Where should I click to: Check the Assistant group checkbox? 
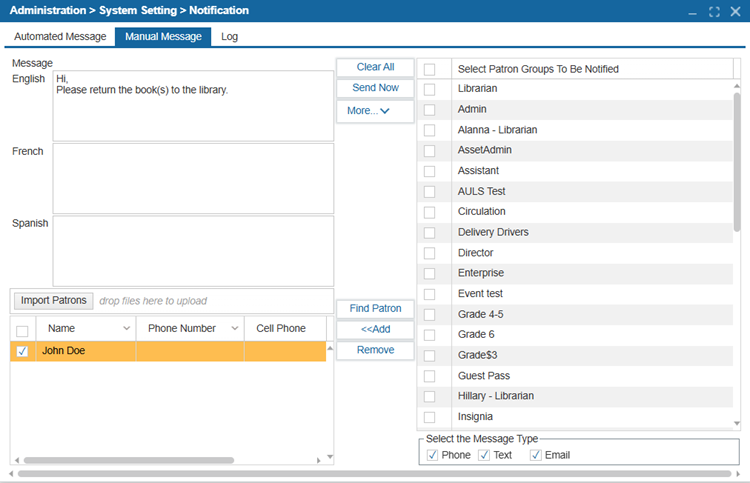tap(430, 171)
